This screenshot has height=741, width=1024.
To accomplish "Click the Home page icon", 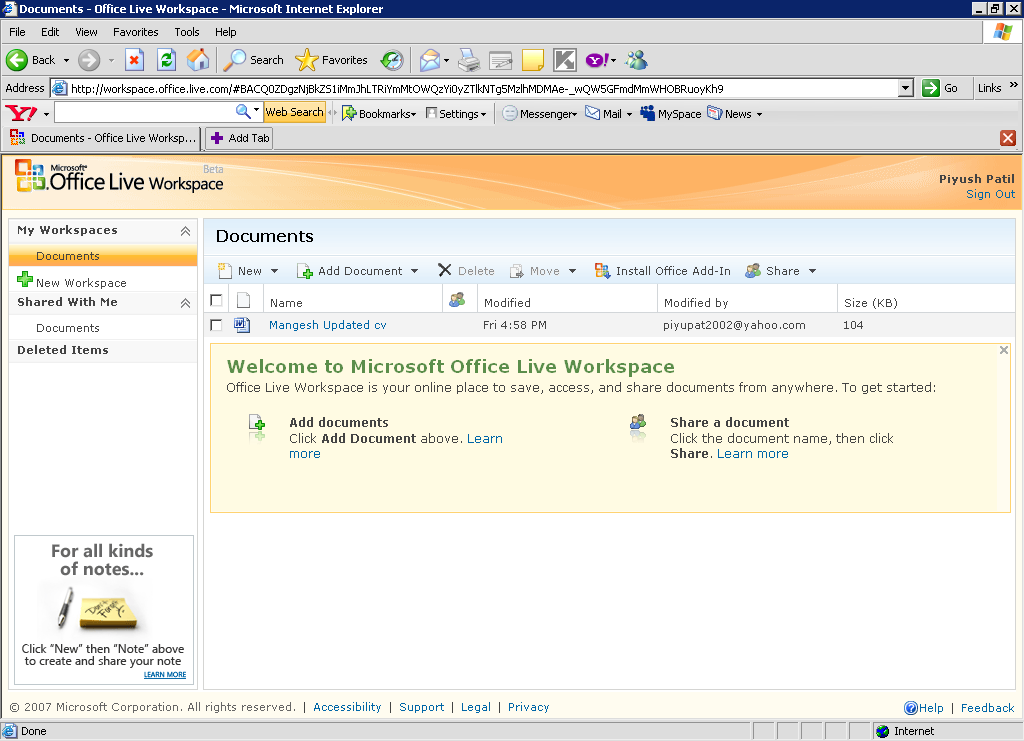I will [198, 61].
